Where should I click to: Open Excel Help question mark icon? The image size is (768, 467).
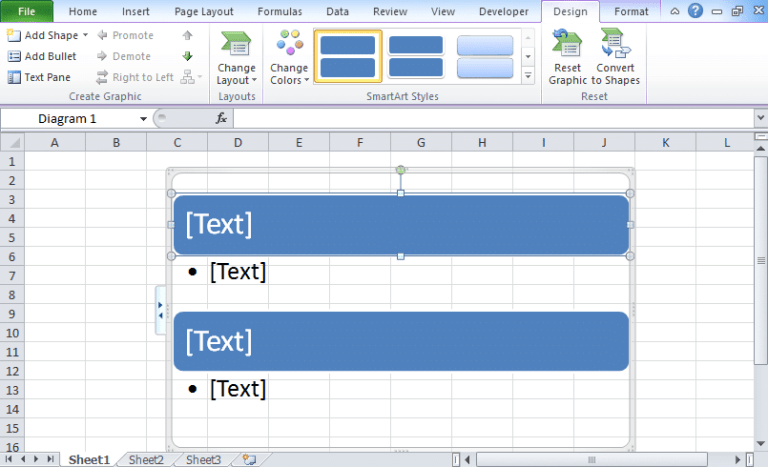(x=695, y=11)
